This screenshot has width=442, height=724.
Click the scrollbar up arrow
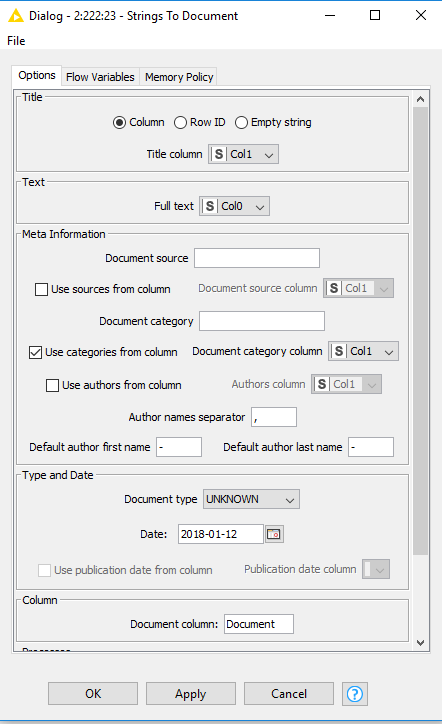[x=420, y=99]
